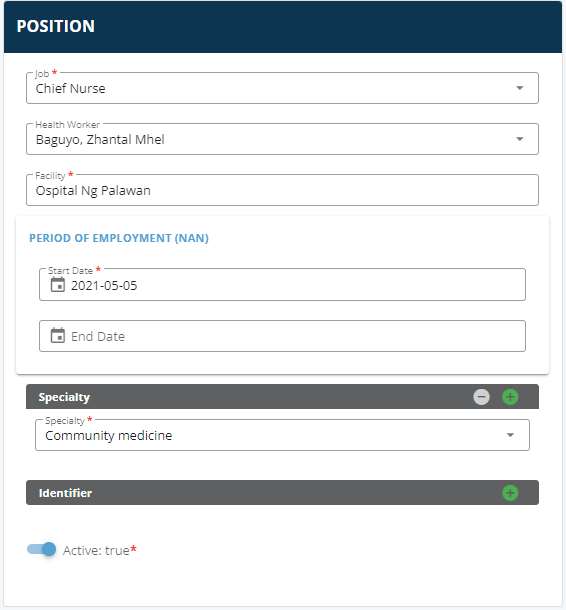This screenshot has height=610, width=566.
Task: Add a specialty with the green plus icon
Action: 510,397
